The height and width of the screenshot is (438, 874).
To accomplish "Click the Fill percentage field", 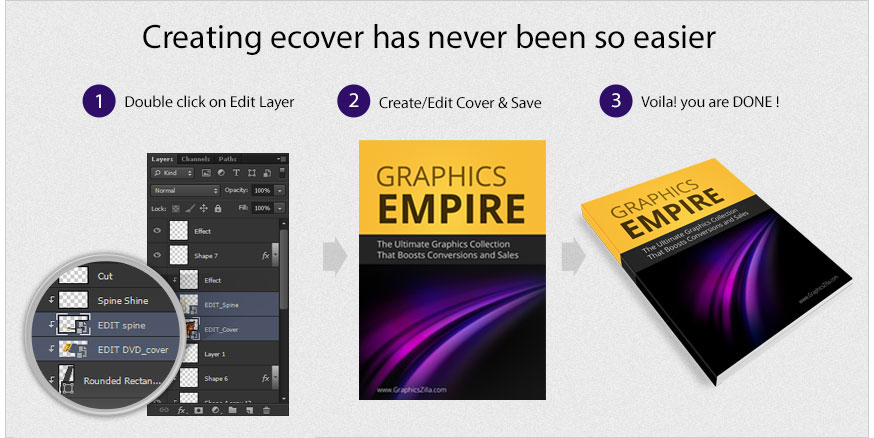I will [x=260, y=208].
